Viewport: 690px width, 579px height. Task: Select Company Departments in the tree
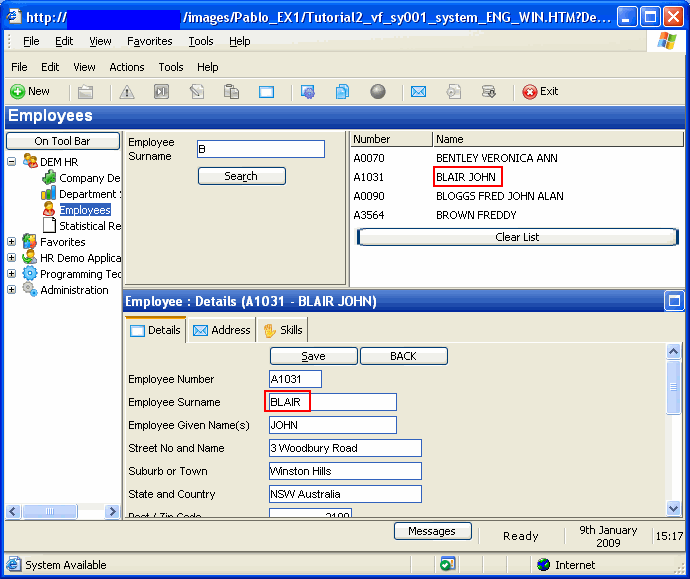[90, 178]
